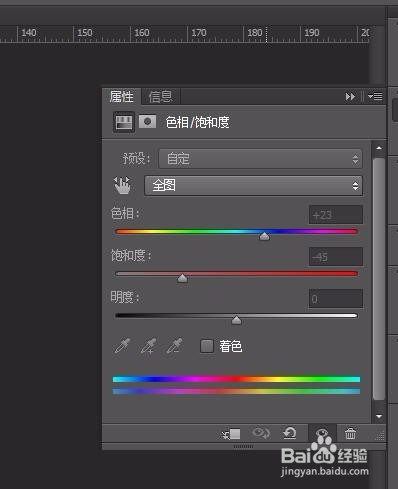Toggle adjustment layer visibility eye
Screen dimensions: 398x489
(322, 433)
